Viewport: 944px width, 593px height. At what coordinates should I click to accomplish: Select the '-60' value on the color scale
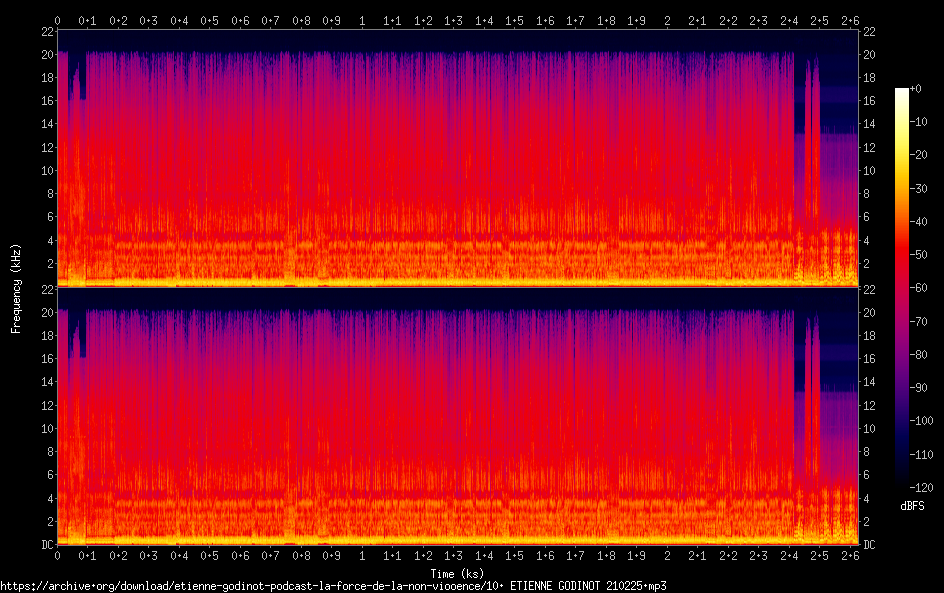coord(919,288)
